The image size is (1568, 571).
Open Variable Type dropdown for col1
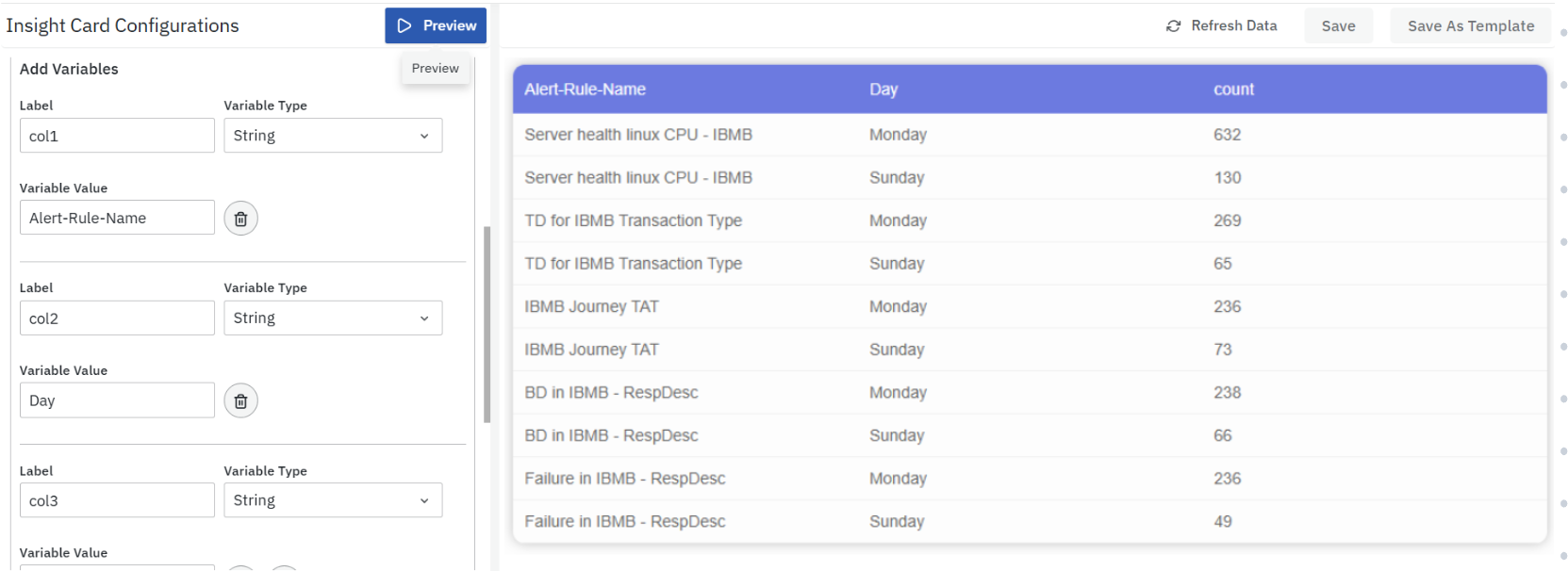332,136
